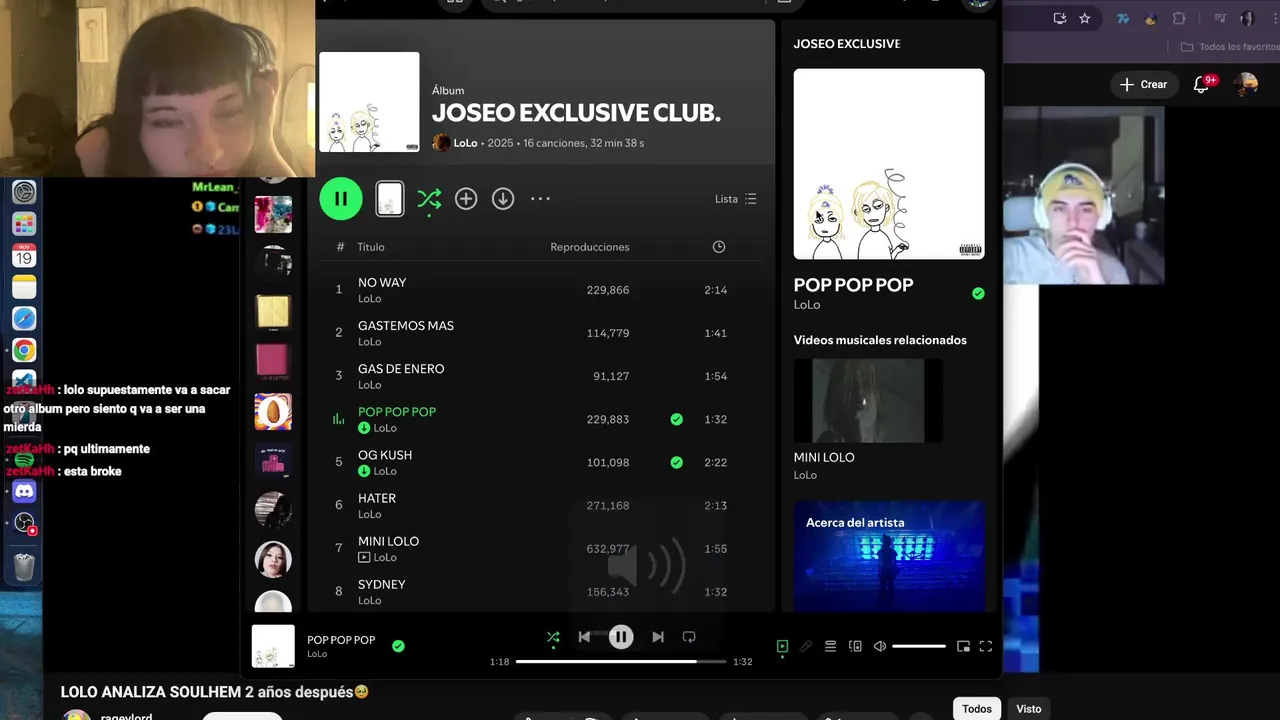The image size is (1280, 720).
Task: Open Trash from the Dock
Action: click(24, 567)
